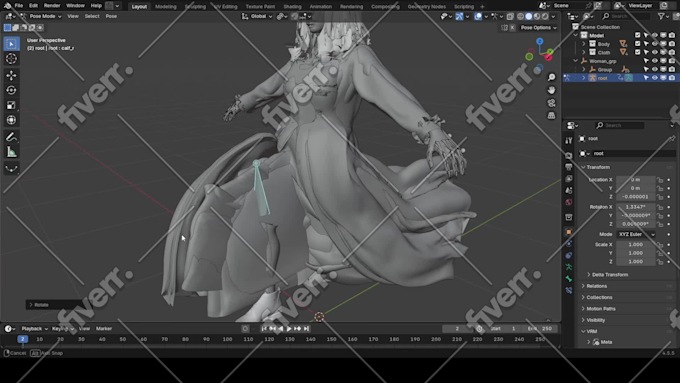
Task: Open XYZ Euler rotation mode dropdown
Action: pos(636,234)
